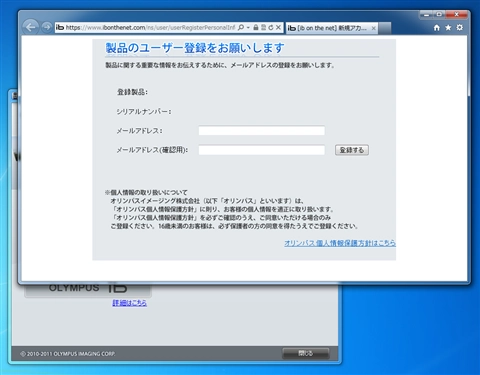Click the メールアドレス(確認用) input field
The width and height of the screenshot is (480, 375).
click(x=262, y=150)
